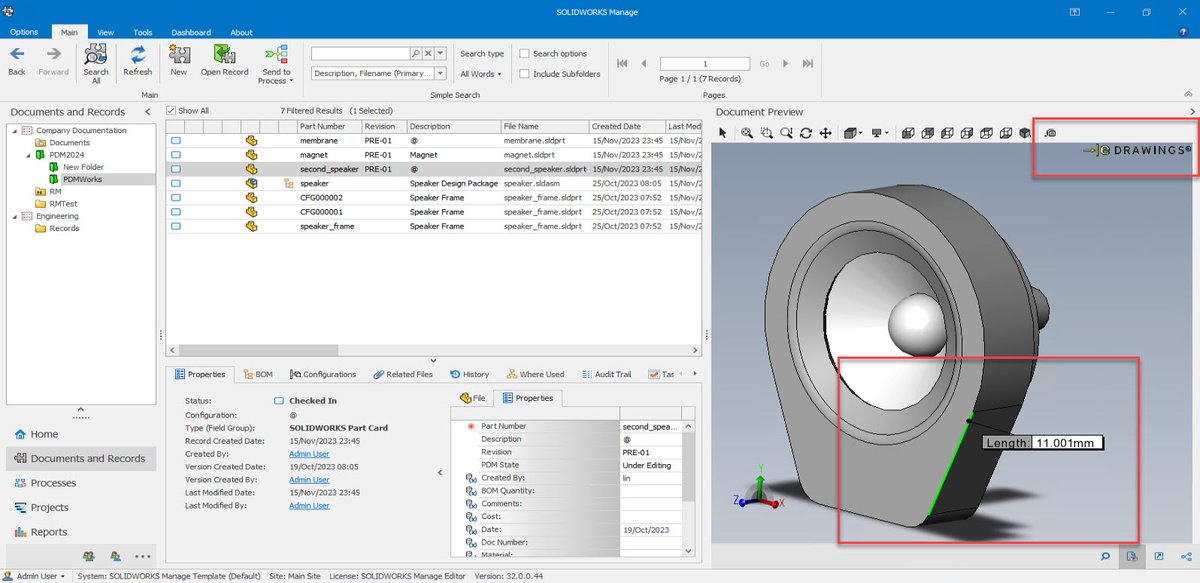Click the magnifier icon below the preview
Screen dimensions: 1200x583
tap(1105, 556)
